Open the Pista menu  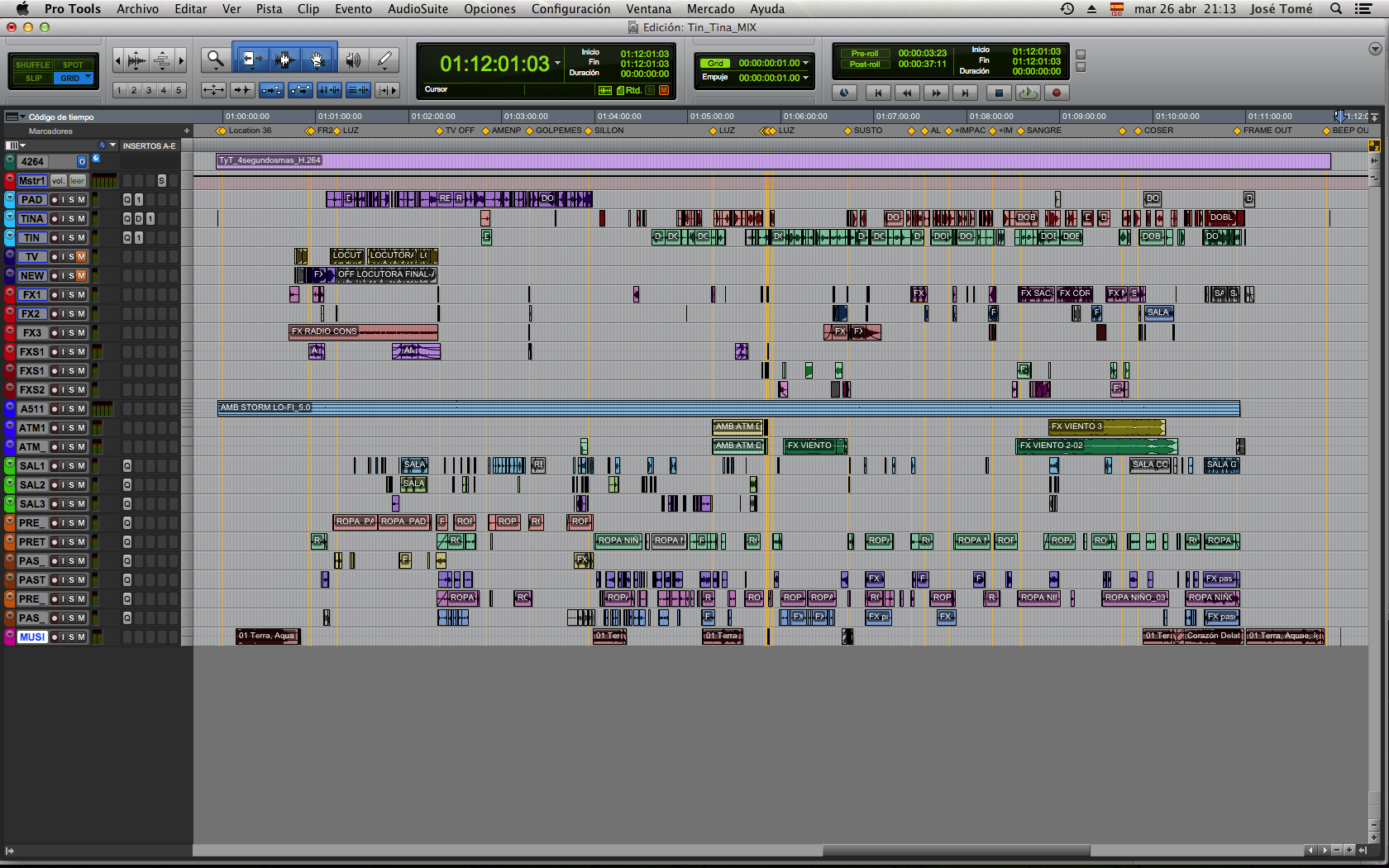[x=269, y=9]
